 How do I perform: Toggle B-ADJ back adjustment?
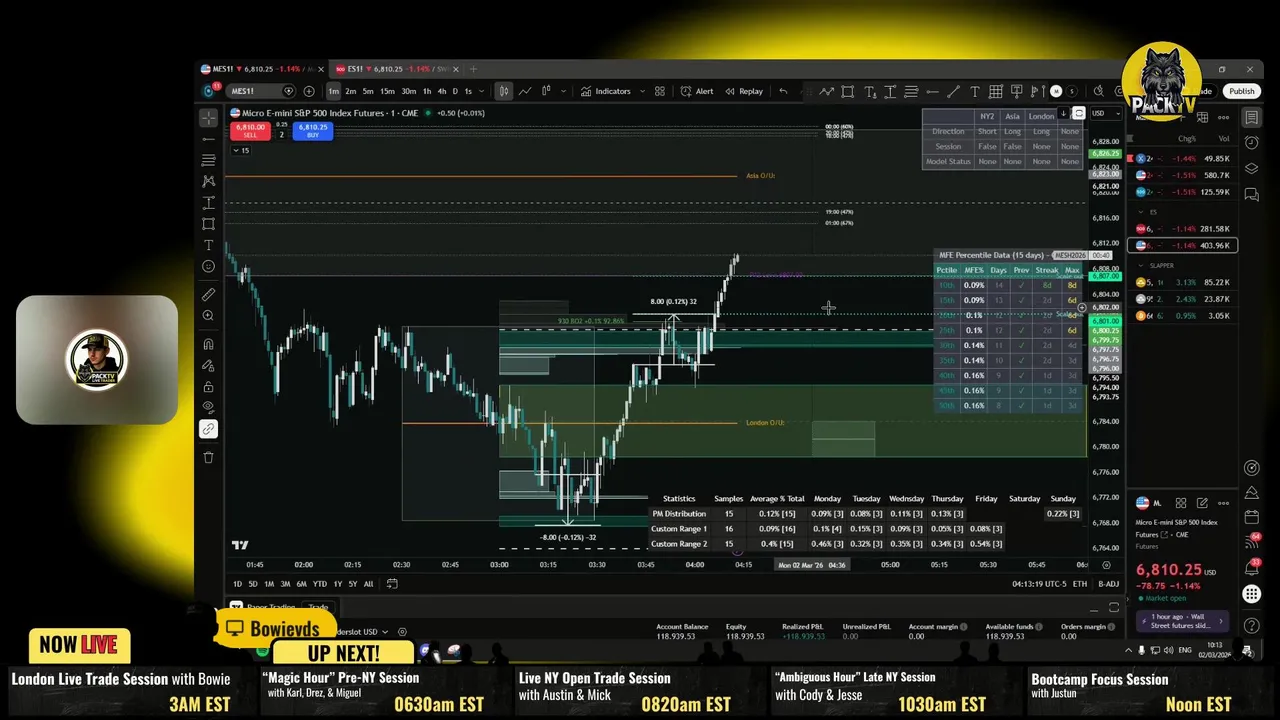click(x=1109, y=584)
